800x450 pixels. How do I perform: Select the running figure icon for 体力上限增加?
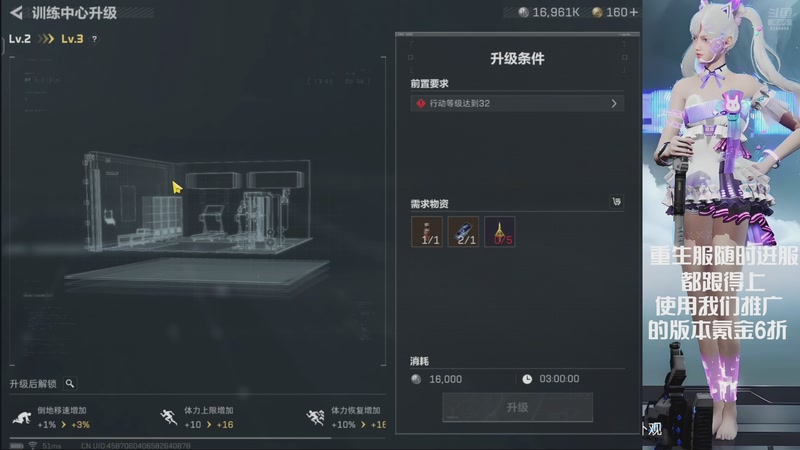(168, 417)
